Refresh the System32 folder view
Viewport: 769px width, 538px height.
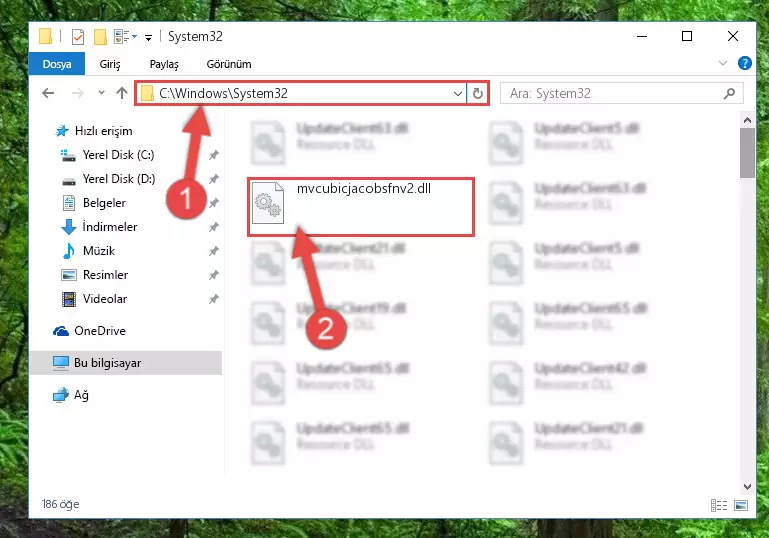pos(478,93)
